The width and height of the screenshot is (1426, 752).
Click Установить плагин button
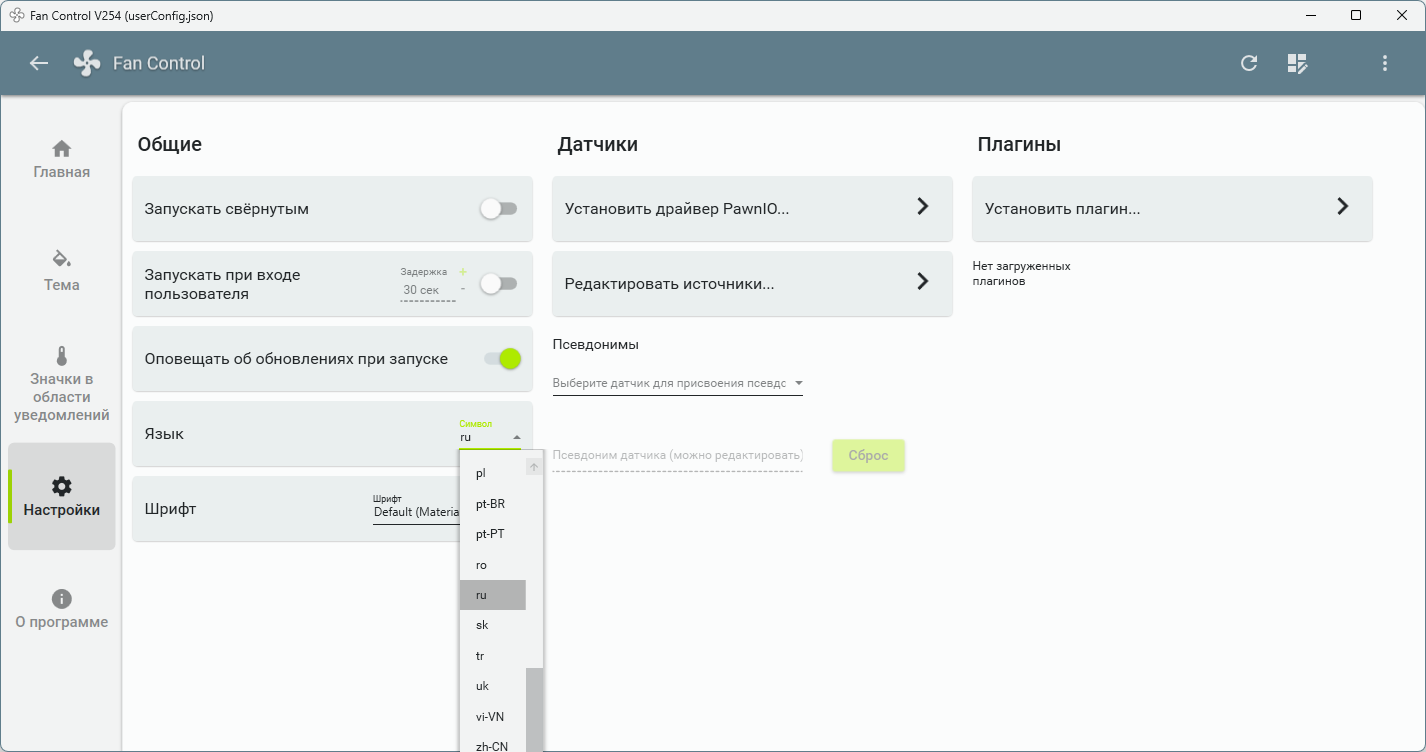1172,209
